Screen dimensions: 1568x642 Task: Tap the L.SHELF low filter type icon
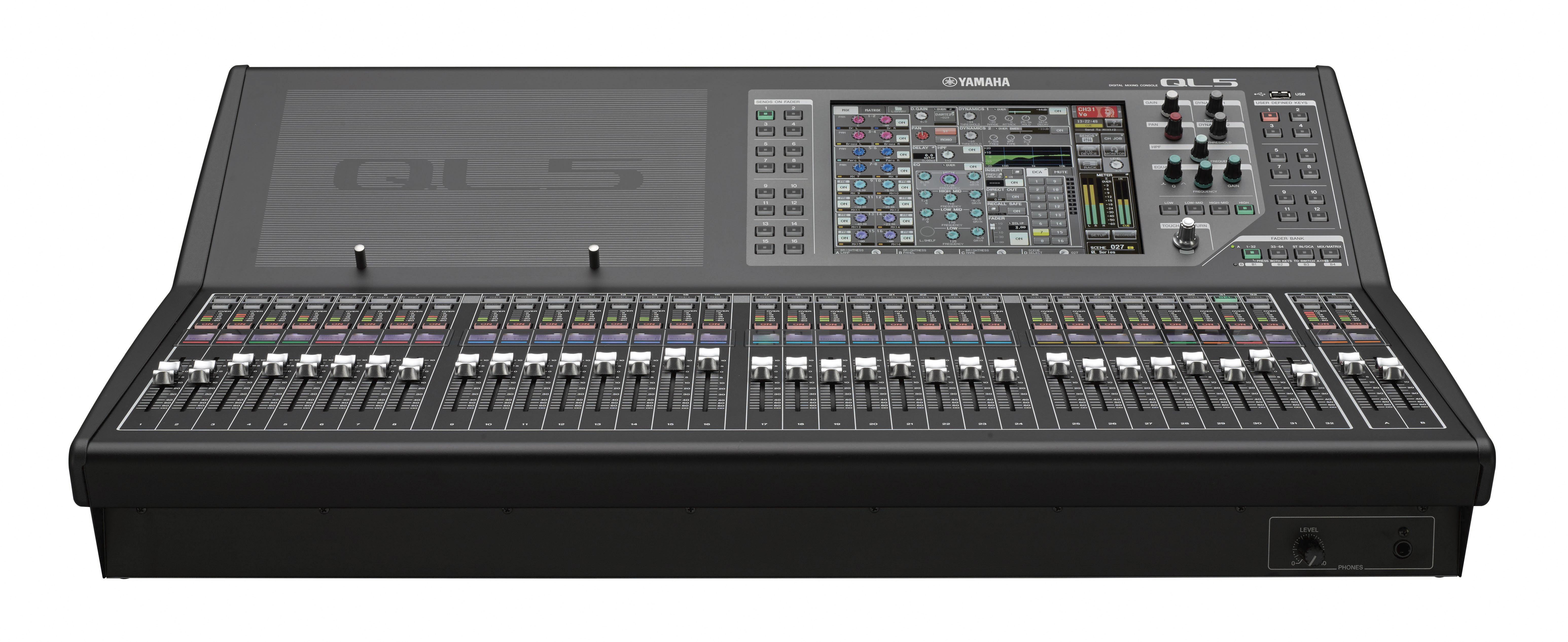click(x=928, y=231)
